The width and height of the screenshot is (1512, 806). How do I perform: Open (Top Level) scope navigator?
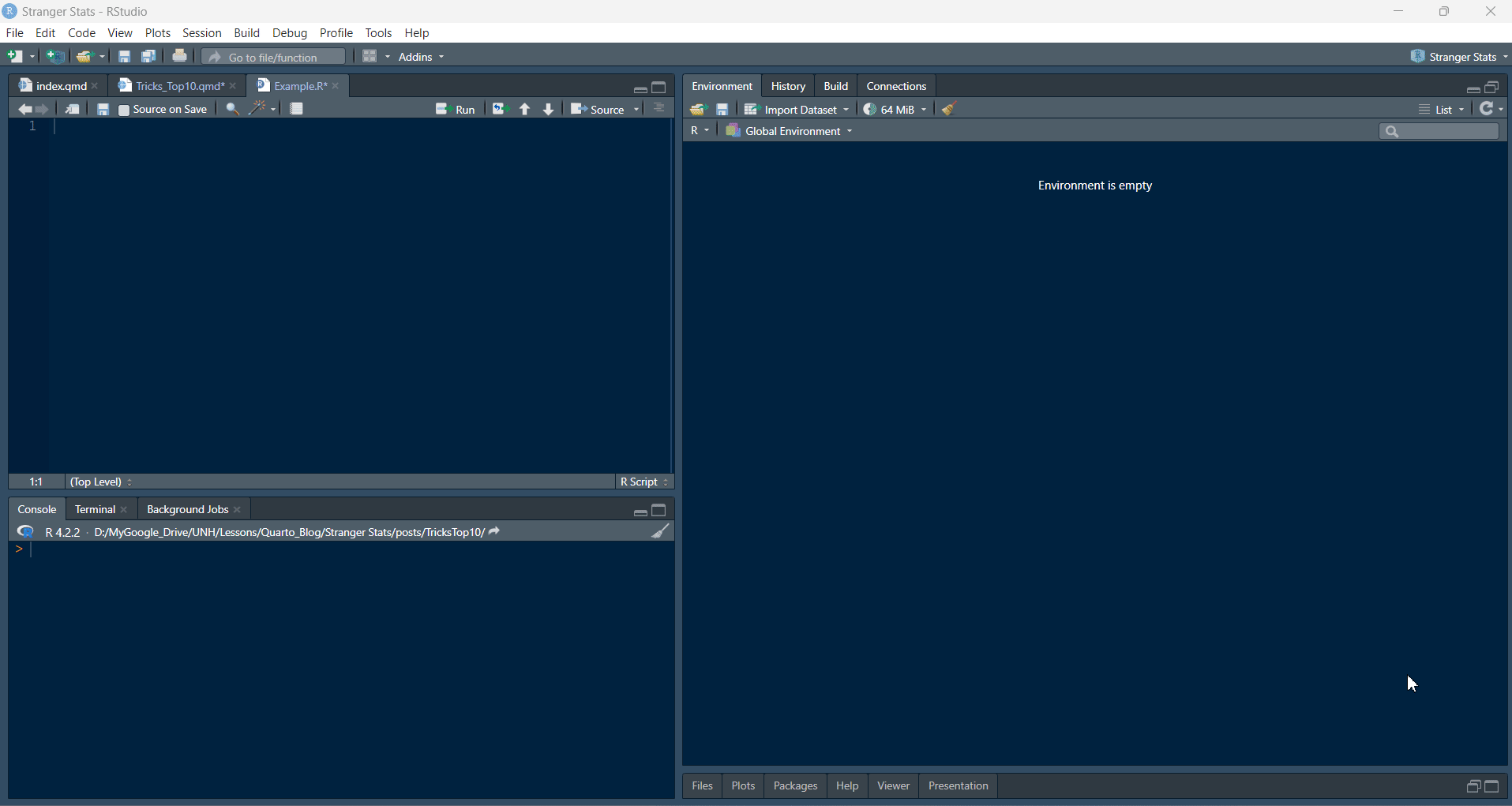pyautogui.click(x=101, y=482)
